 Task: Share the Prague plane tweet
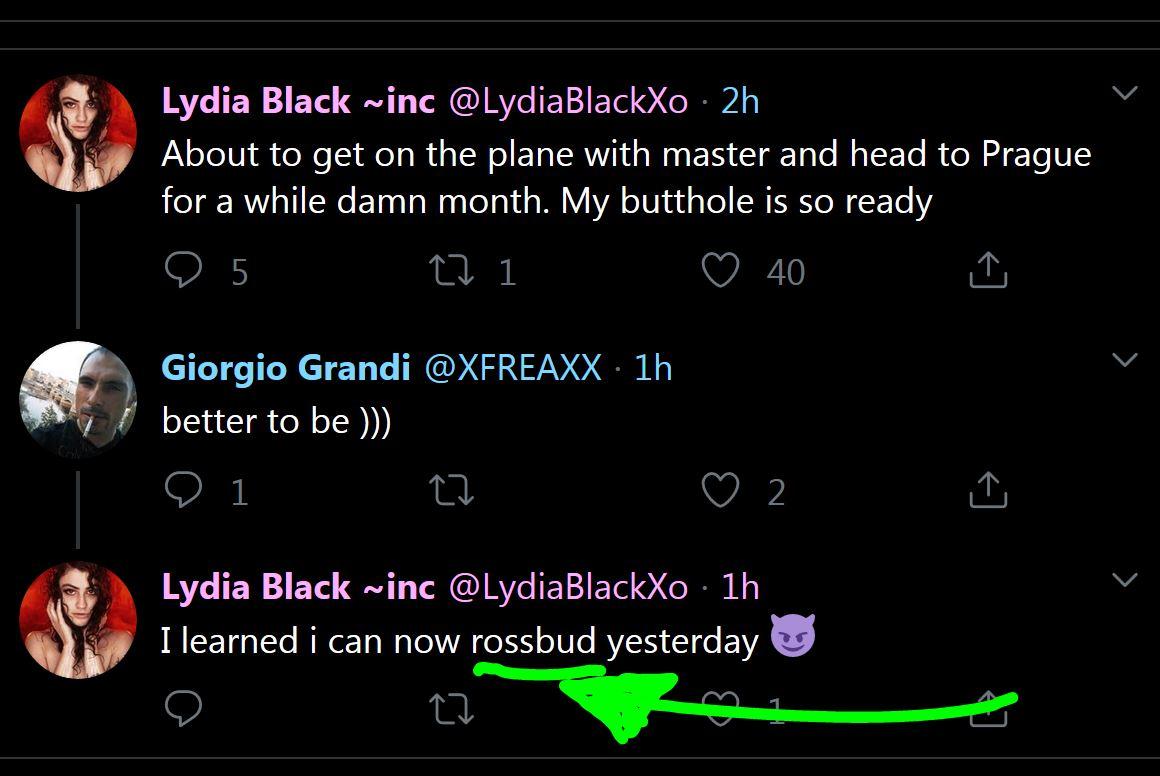pos(987,270)
